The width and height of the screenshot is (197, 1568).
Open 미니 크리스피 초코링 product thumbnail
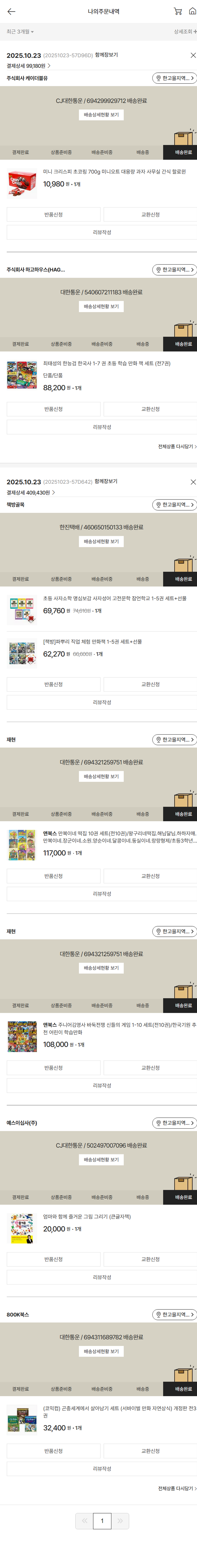(x=22, y=184)
